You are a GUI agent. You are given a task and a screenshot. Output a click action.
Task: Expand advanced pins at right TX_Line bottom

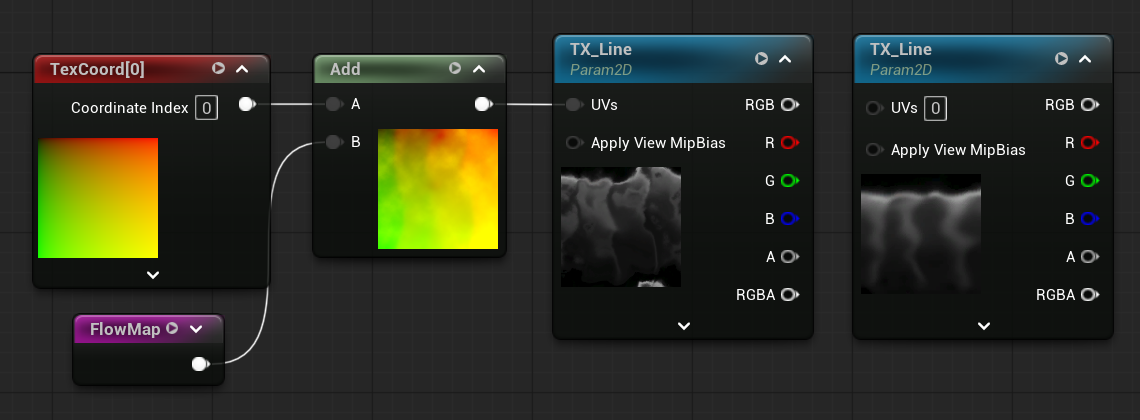coord(984,326)
